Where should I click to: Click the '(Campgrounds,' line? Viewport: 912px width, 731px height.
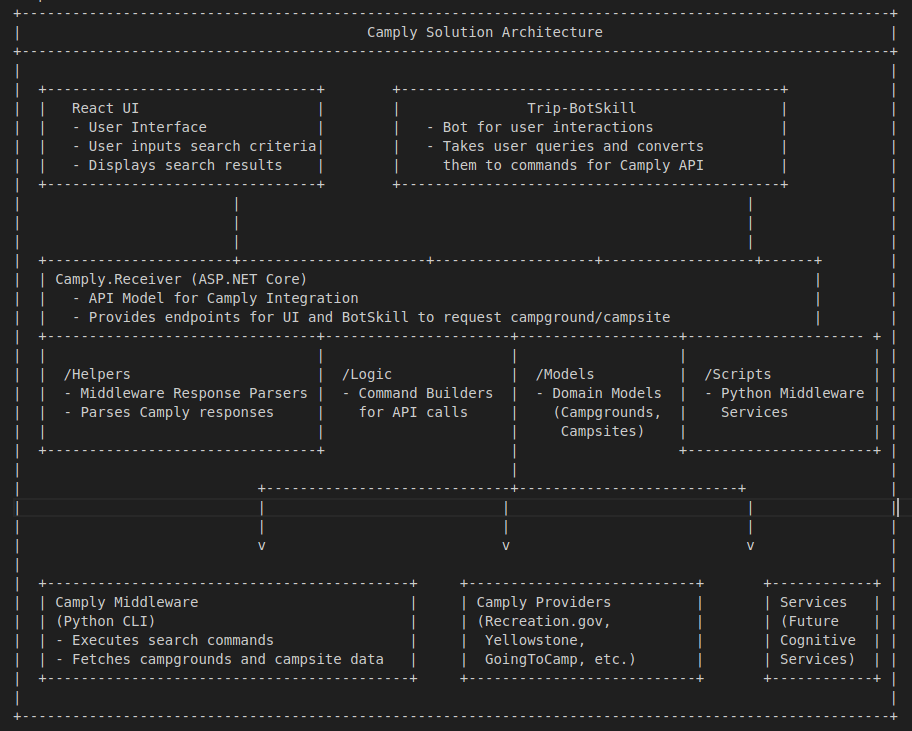coord(607,412)
